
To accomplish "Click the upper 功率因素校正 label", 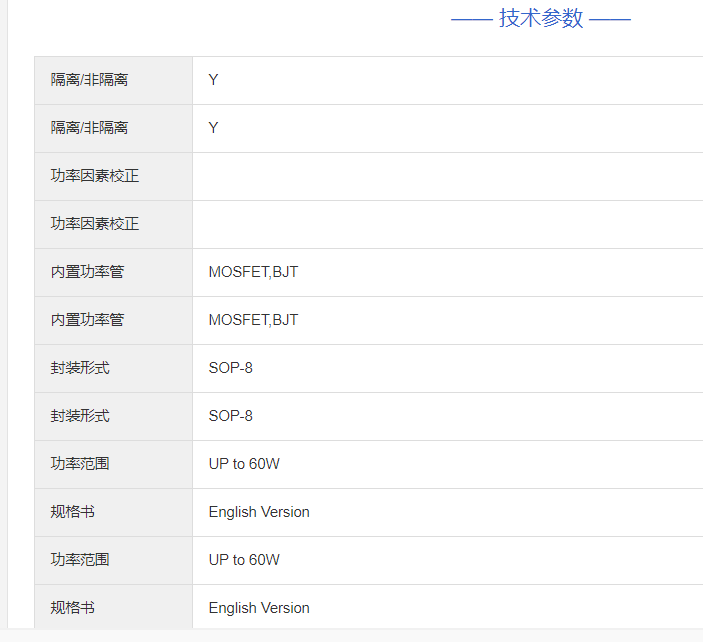I will [x=95, y=176].
